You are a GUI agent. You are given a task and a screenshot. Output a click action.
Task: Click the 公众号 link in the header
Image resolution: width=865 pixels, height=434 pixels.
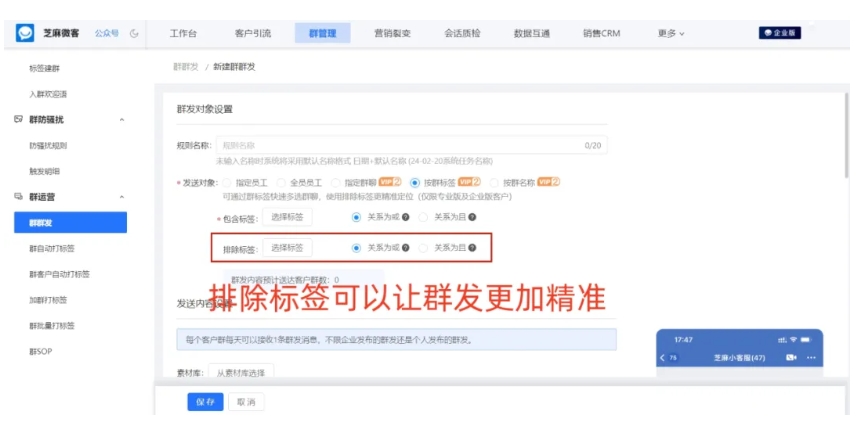106,33
